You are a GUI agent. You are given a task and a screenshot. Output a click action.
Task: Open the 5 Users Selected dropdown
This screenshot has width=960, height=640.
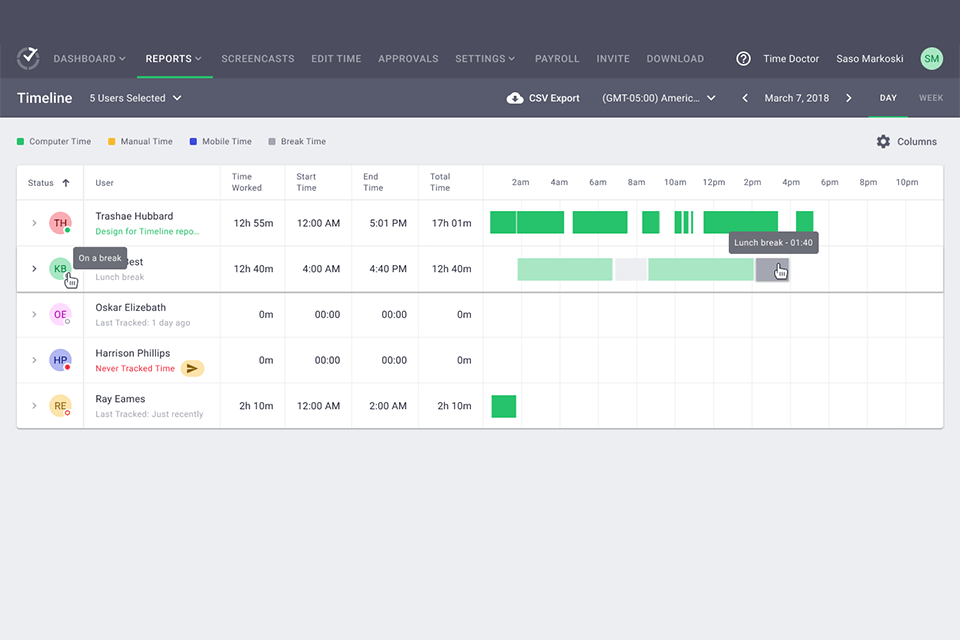(x=135, y=98)
